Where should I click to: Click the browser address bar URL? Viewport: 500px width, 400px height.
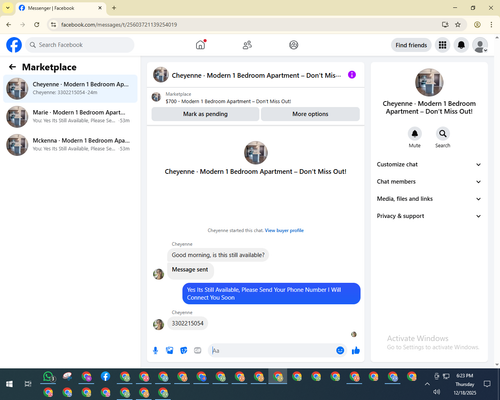pyautogui.click(x=119, y=24)
